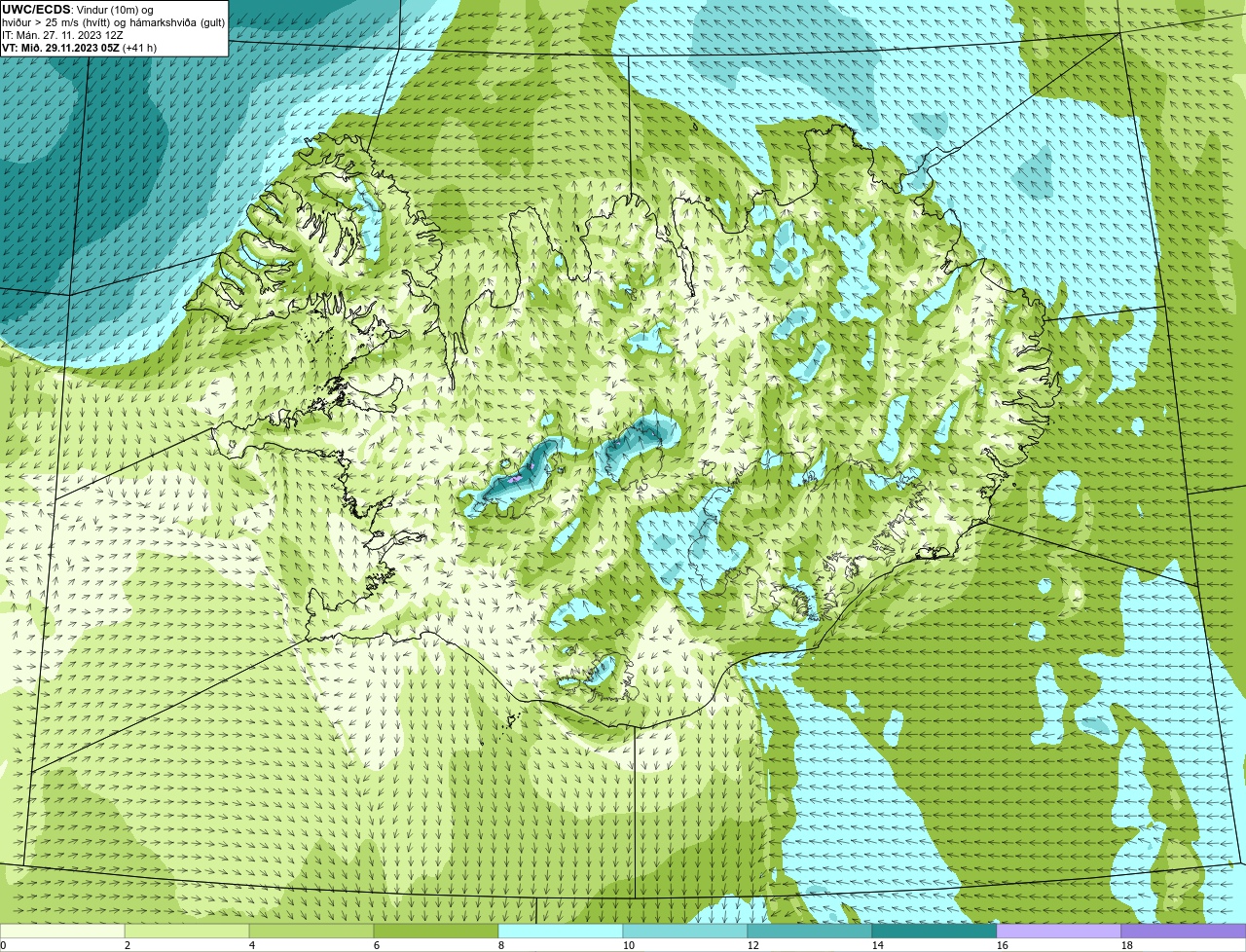Select the 6–8 m/s olive green legend swatch

pyautogui.click(x=436, y=931)
